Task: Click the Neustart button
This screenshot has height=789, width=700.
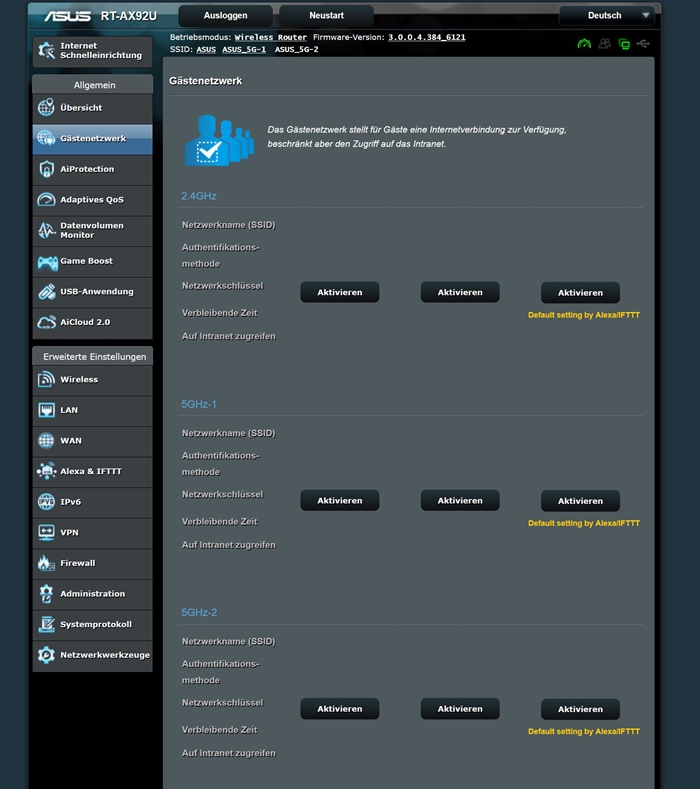Action: click(x=326, y=16)
